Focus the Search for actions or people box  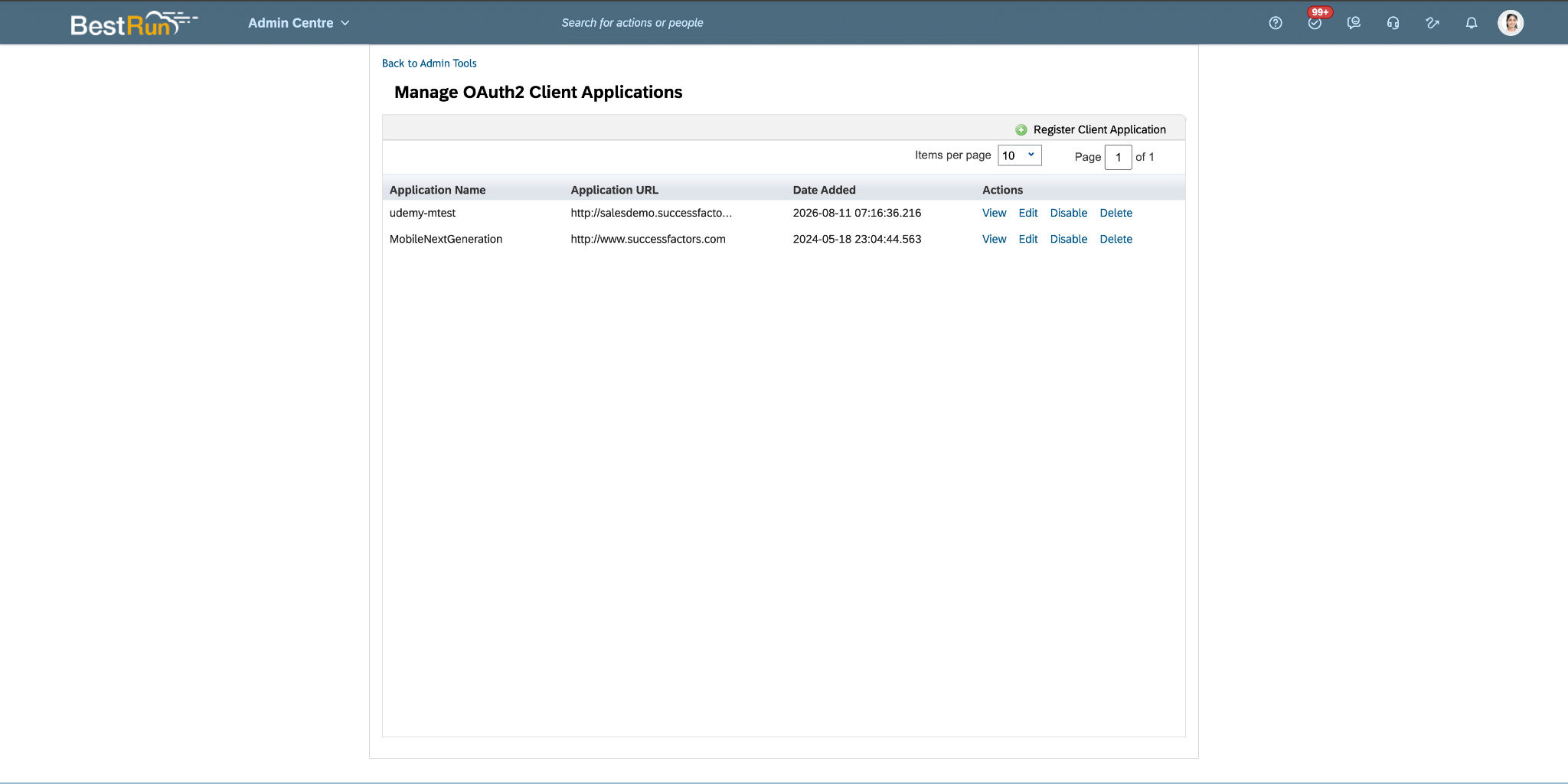coord(632,23)
